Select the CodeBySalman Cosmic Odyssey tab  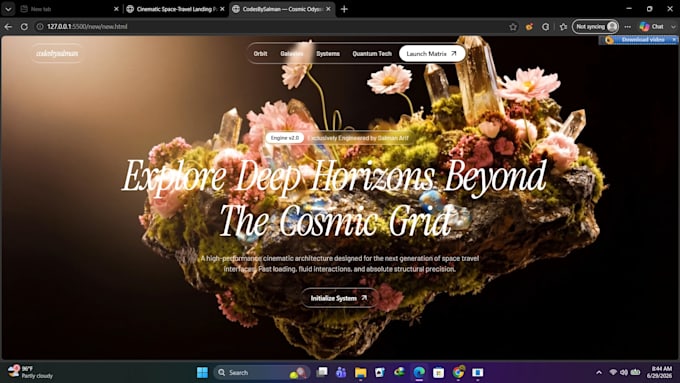(x=281, y=9)
